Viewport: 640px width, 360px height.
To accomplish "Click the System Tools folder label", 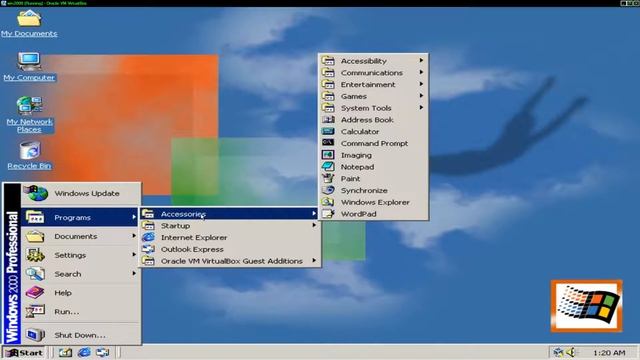I will click(366, 108).
